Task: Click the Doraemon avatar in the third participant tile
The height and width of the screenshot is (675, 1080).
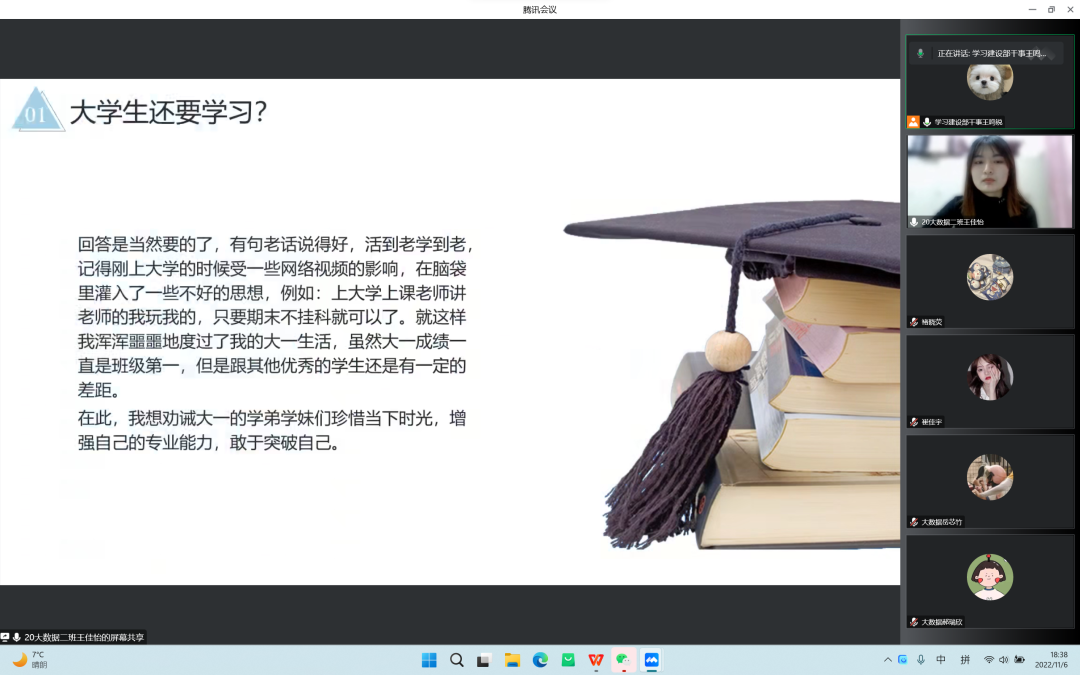Action: tap(990, 277)
